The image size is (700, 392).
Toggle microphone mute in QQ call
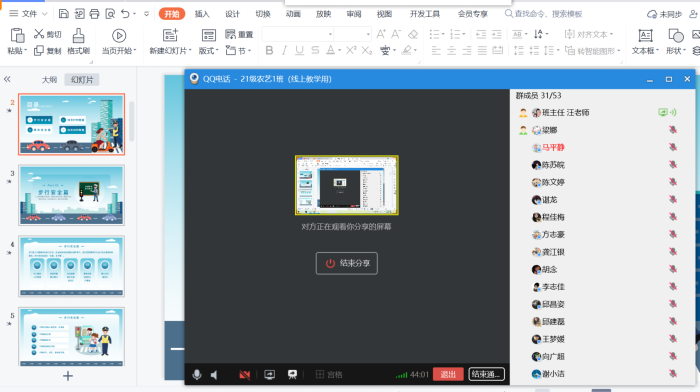(197, 375)
